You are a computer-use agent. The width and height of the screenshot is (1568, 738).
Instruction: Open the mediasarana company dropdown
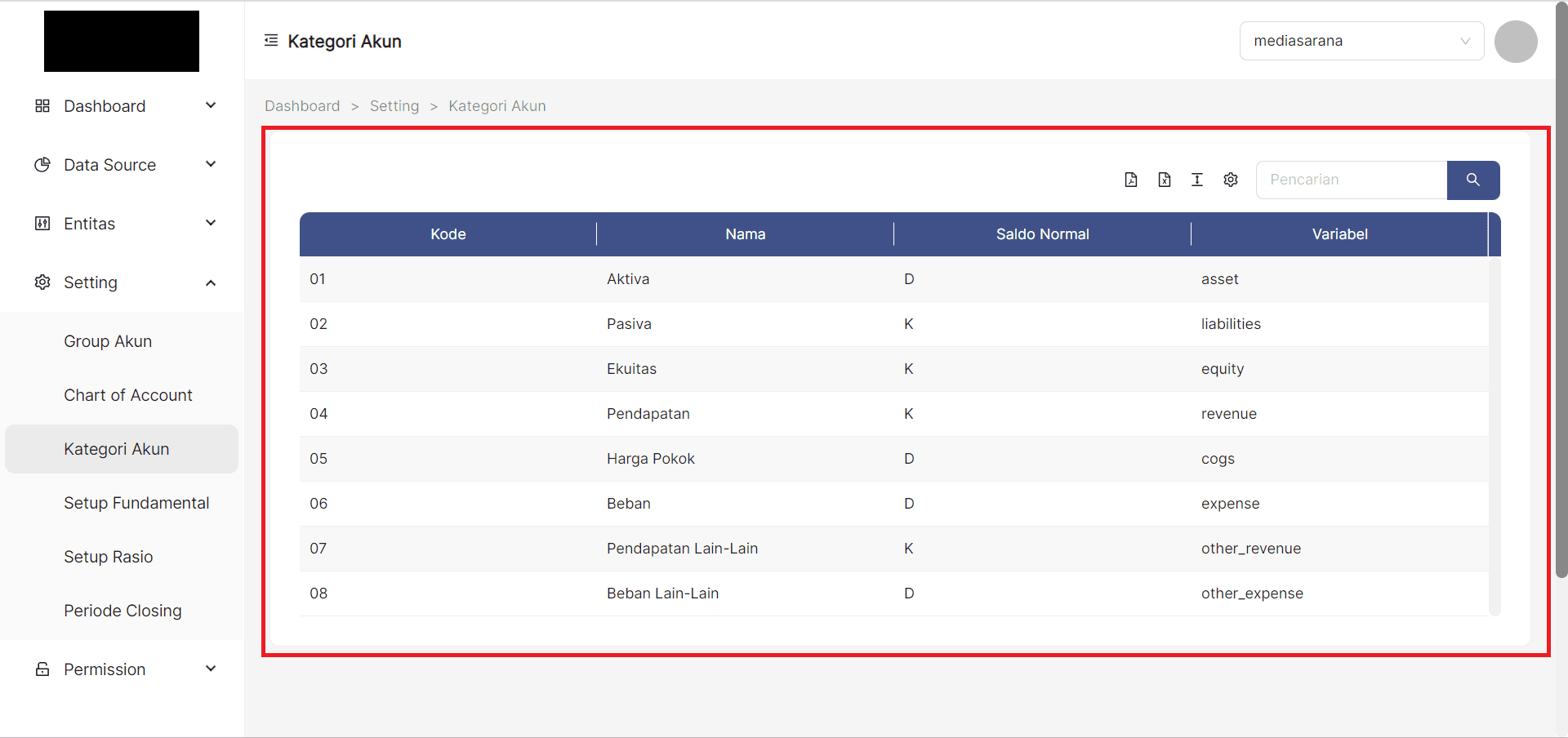(x=1361, y=41)
